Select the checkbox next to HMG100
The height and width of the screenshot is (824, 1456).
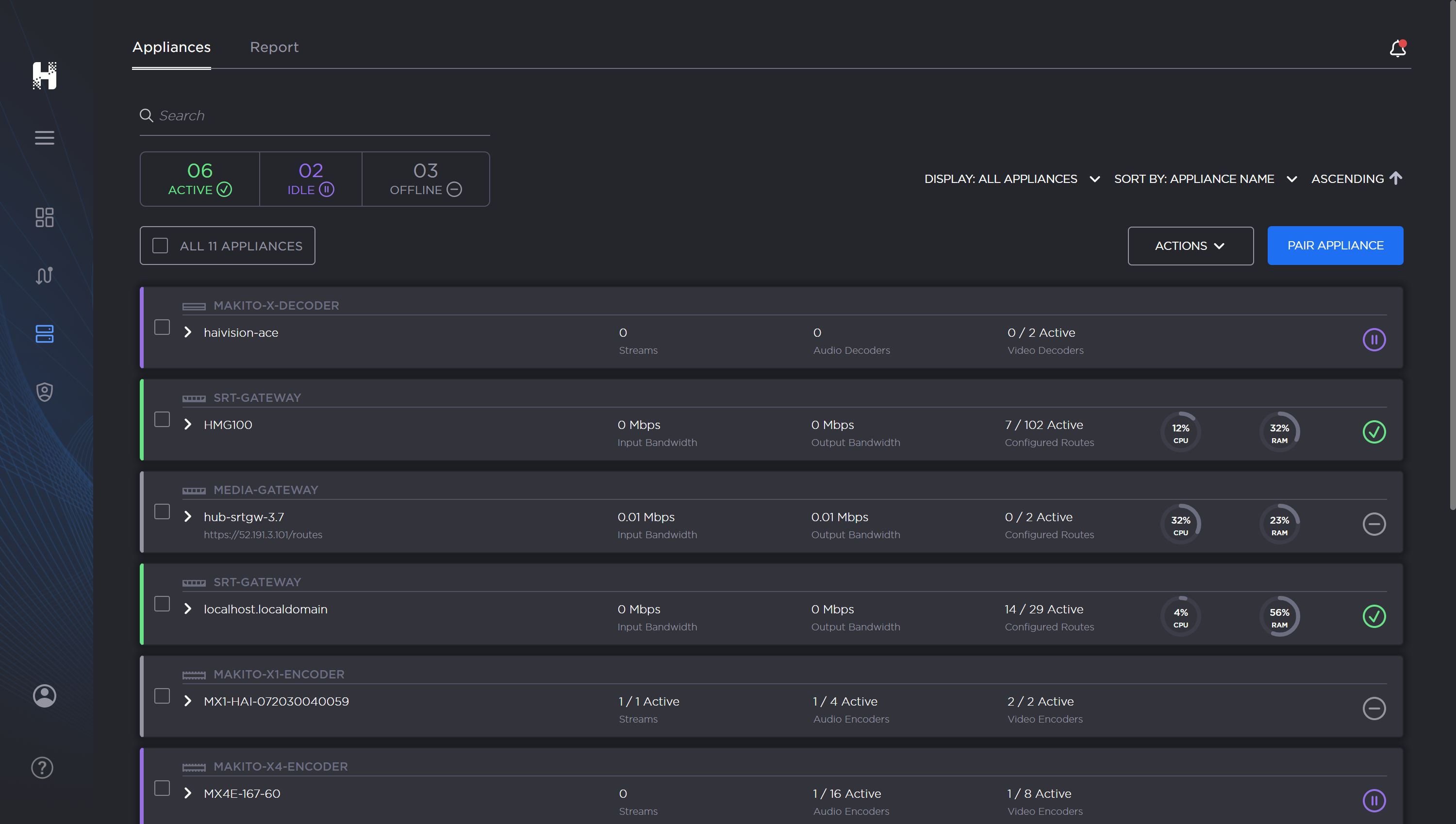163,419
